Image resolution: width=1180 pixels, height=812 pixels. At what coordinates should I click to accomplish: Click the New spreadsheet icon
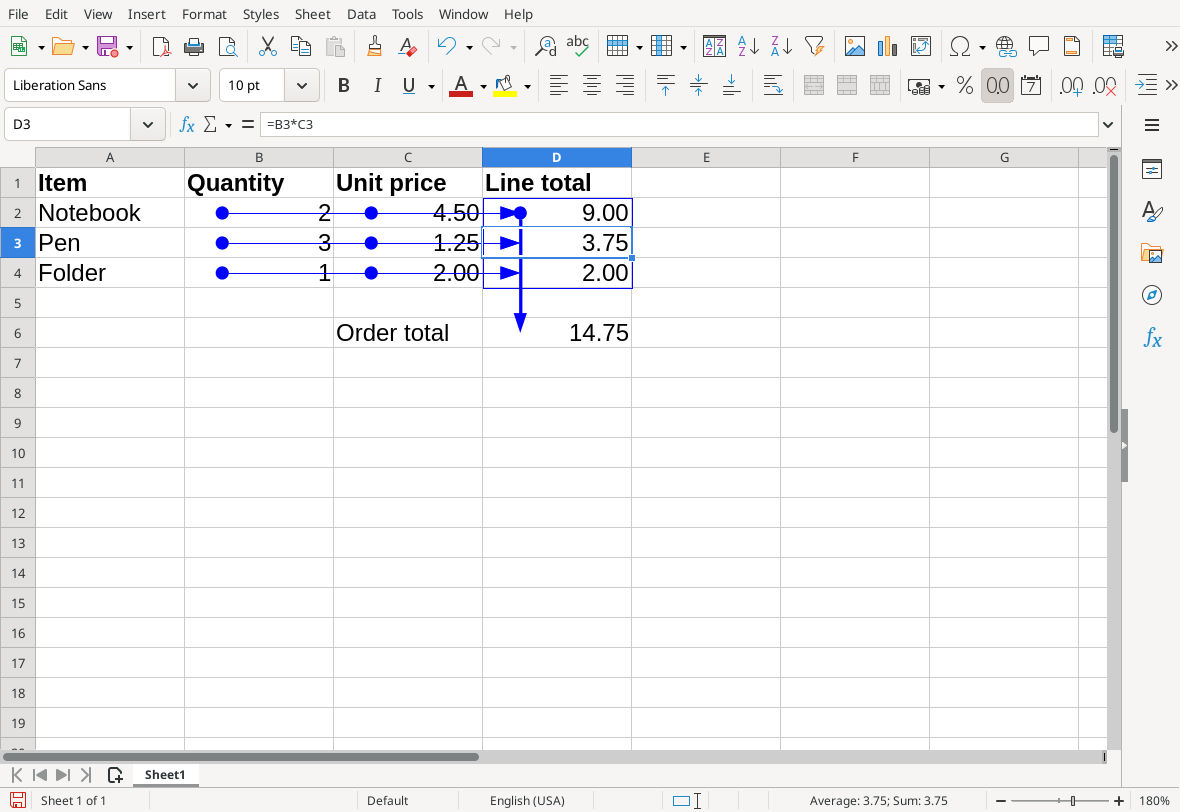click(x=20, y=47)
